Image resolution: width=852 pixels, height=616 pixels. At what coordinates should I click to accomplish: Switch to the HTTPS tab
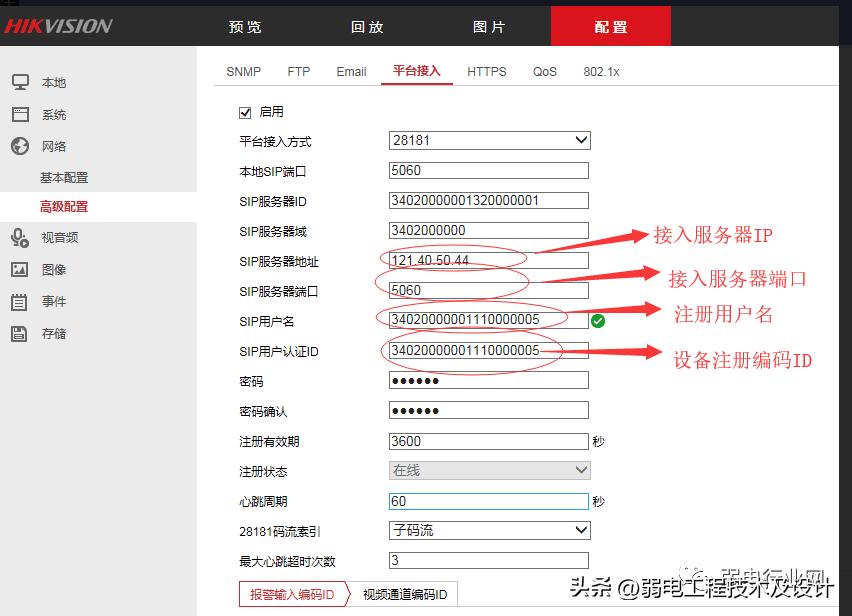click(487, 71)
